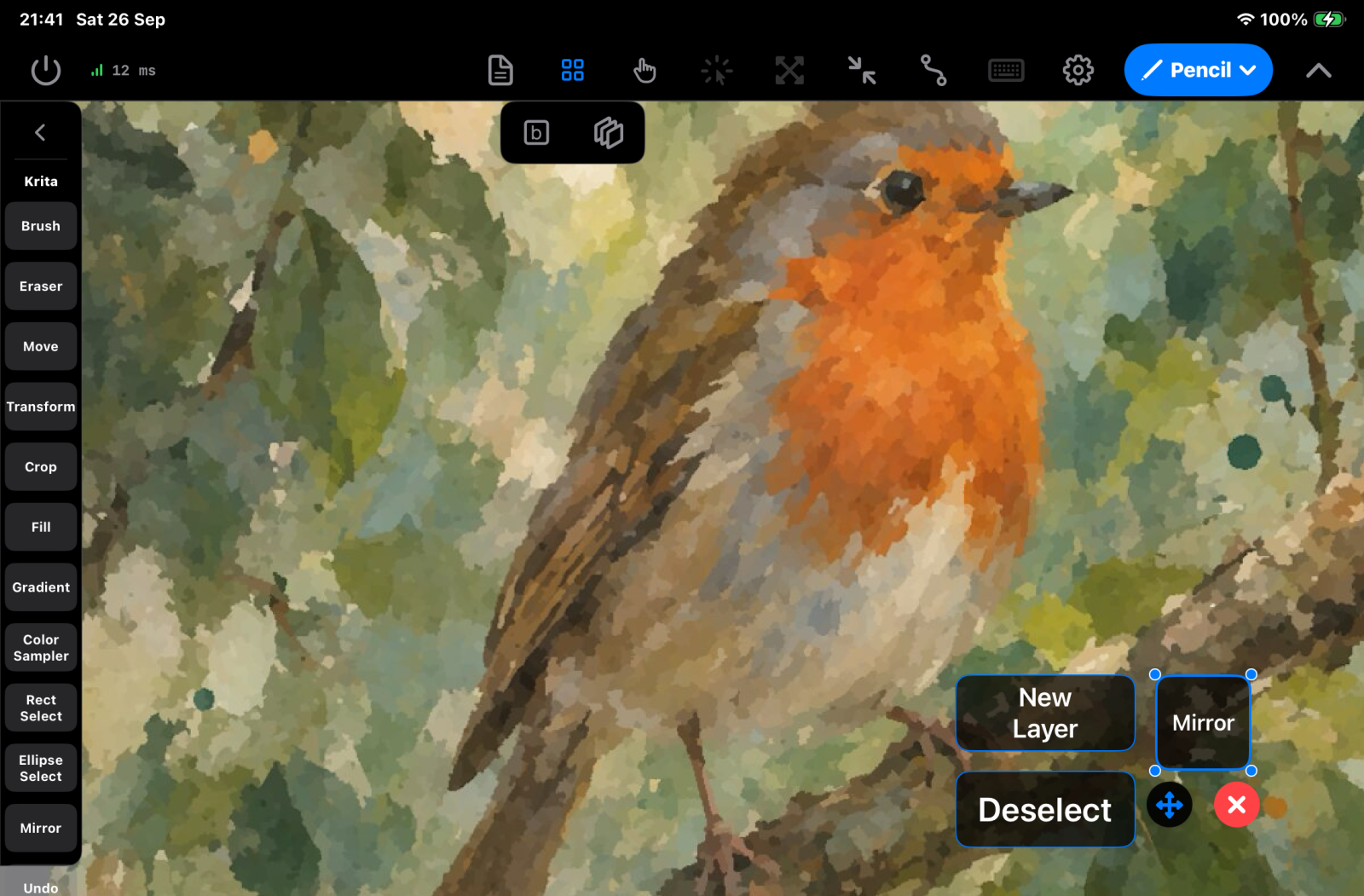Select the Eraser tool button
The image size is (1364, 896).
pyautogui.click(x=41, y=286)
